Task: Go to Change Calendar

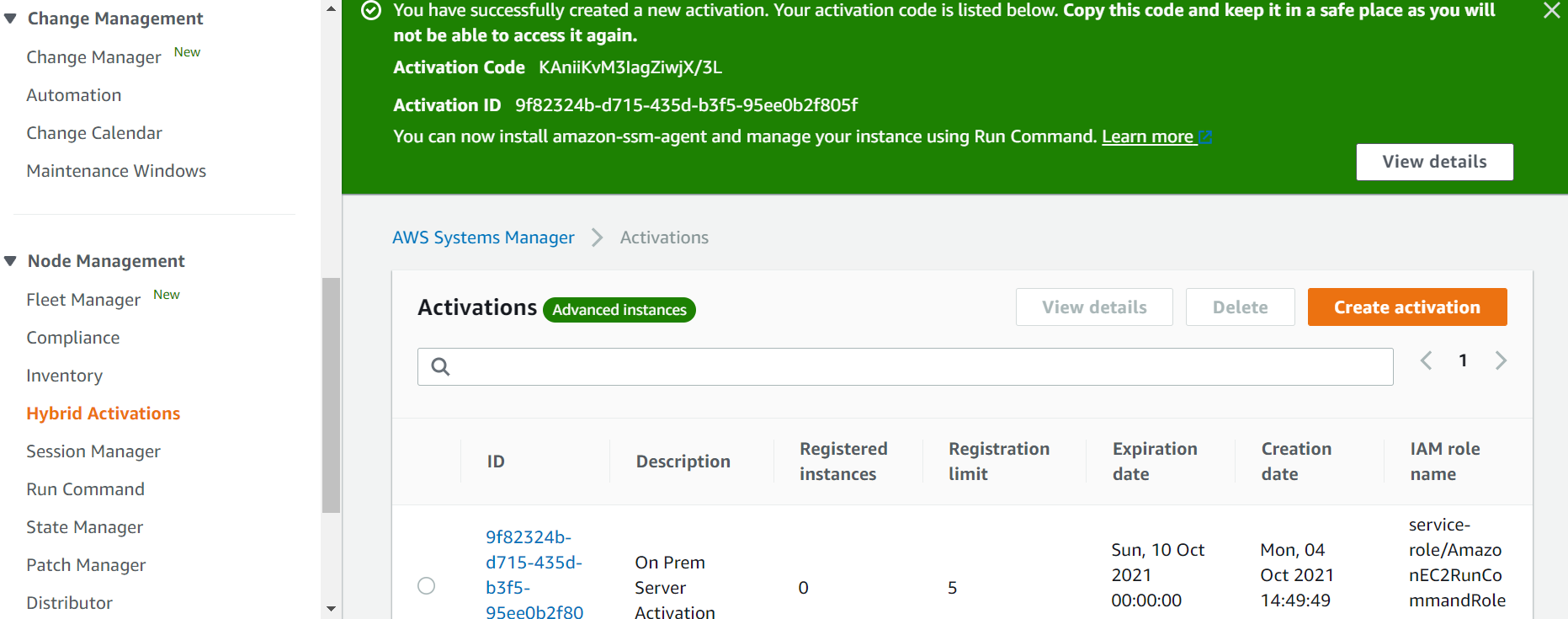Action: [x=94, y=133]
